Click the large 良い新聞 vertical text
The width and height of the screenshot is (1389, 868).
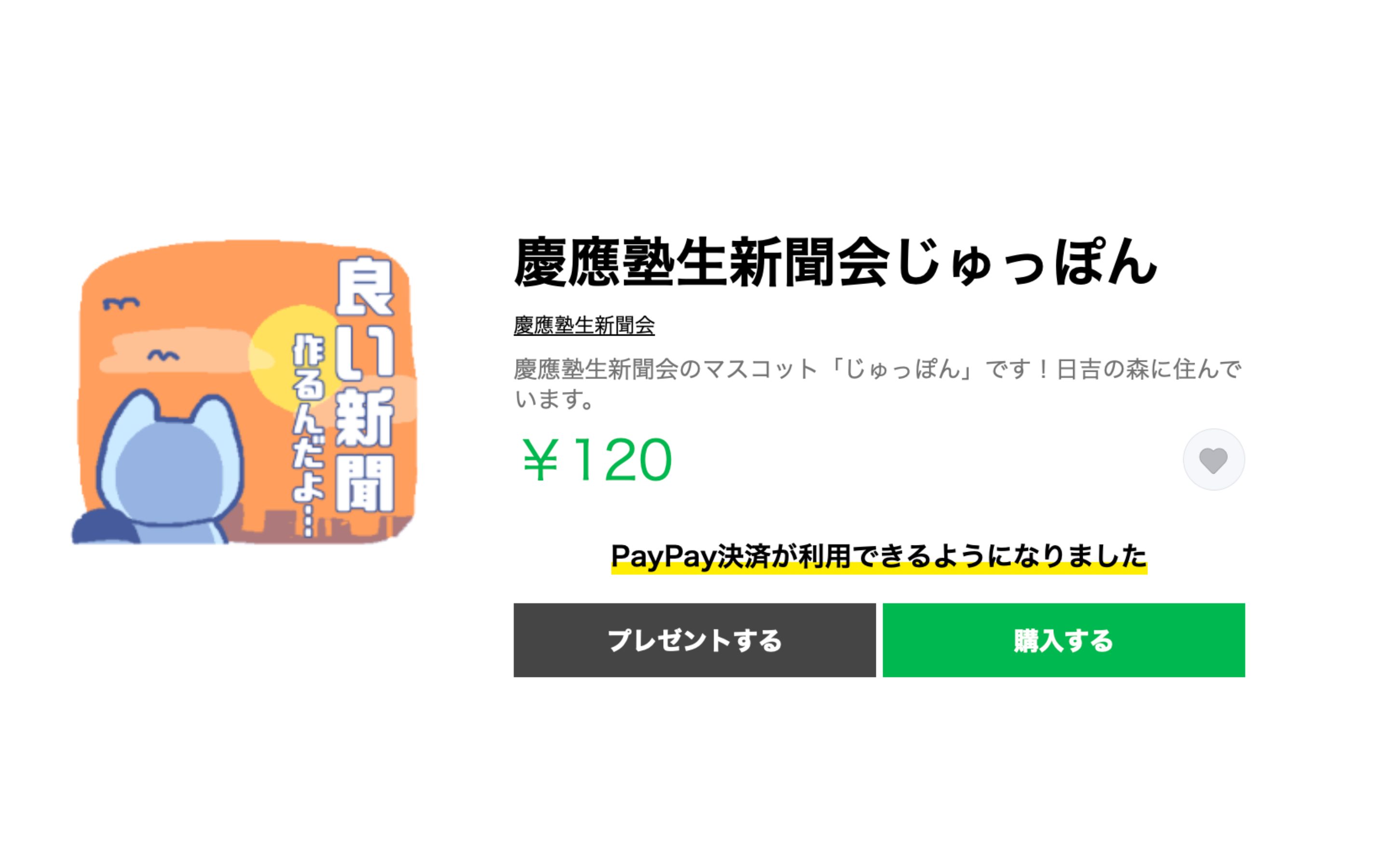[x=365, y=383]
